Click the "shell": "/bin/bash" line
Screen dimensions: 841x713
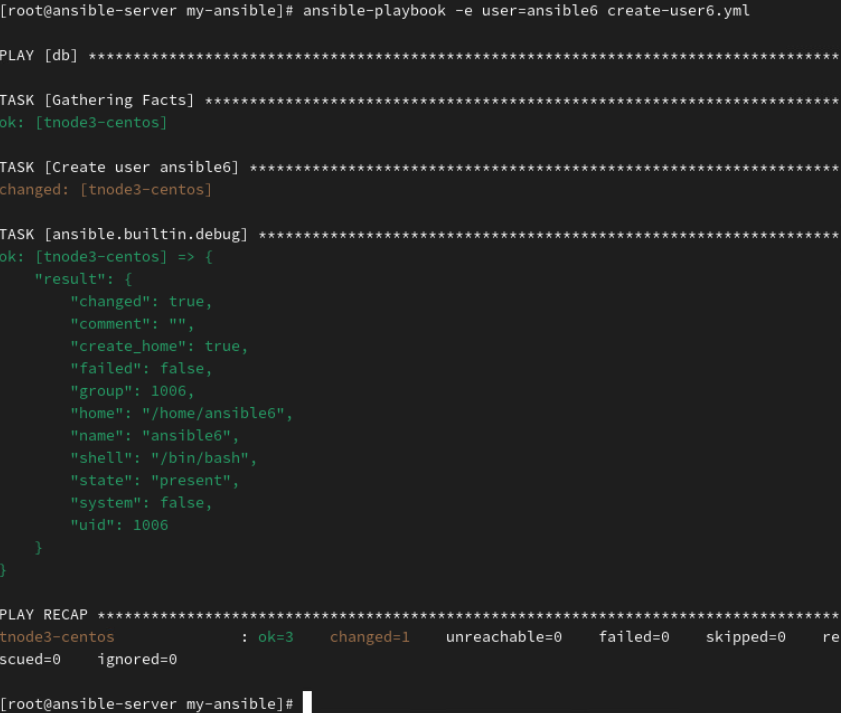tap(164, 458)
